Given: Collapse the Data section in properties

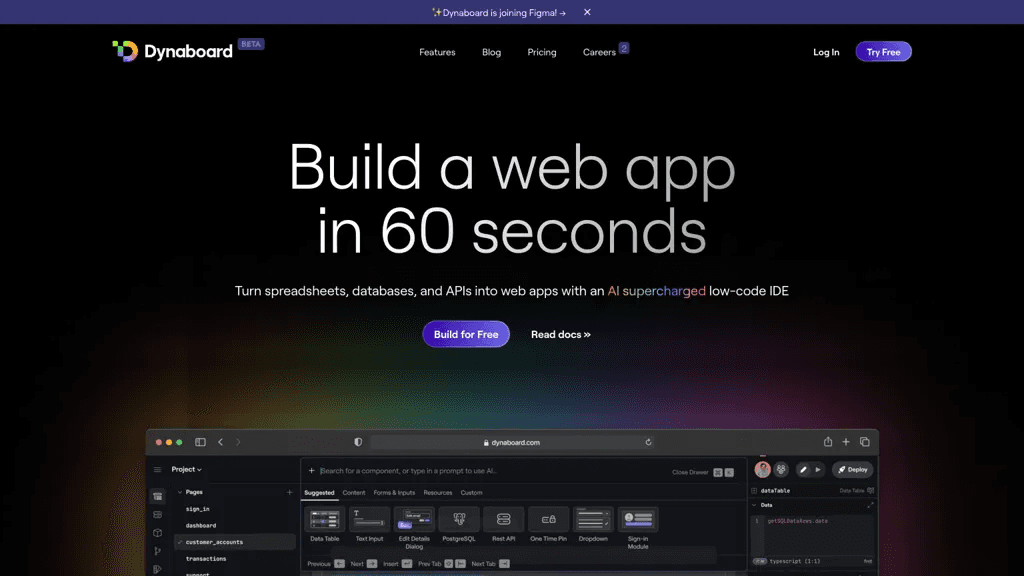Looking at the screenshot, I should (x=754, y=505).
